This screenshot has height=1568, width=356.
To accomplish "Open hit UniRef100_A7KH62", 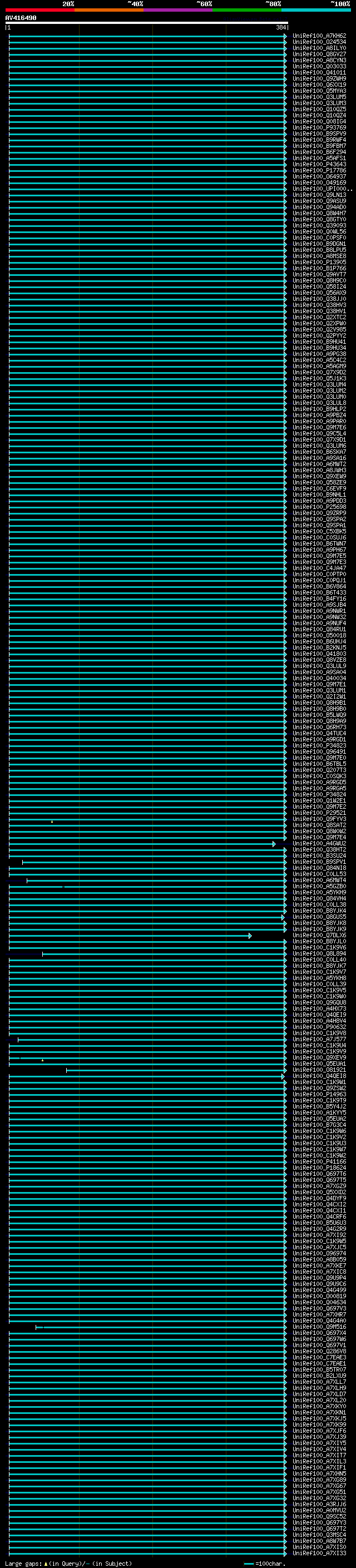I will 319,36.
